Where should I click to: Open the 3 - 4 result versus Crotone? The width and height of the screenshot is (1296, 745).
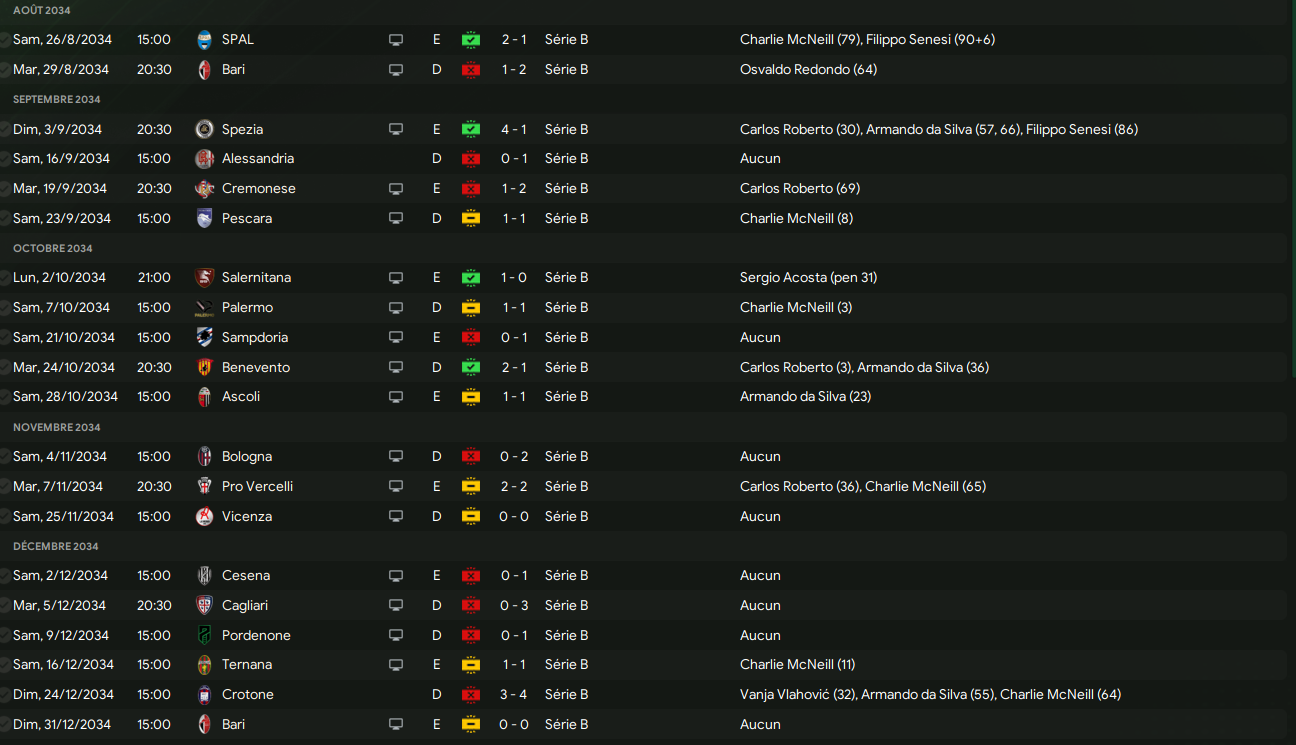pos(514,694)
